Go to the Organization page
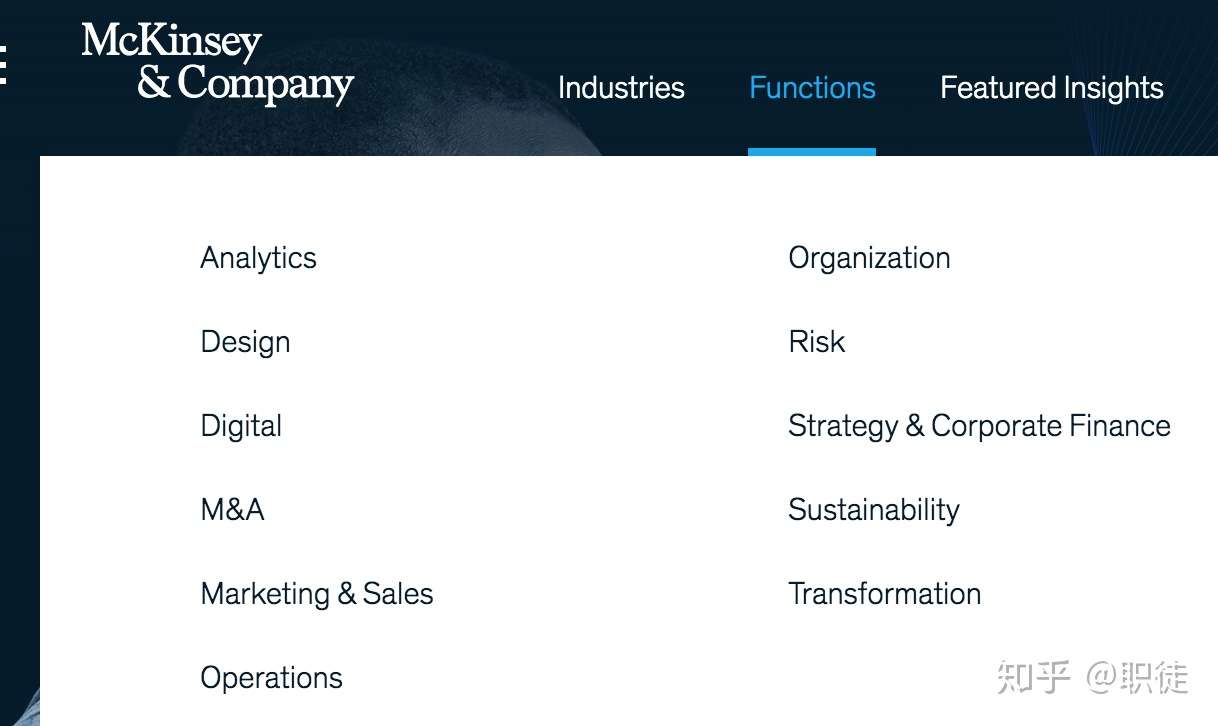Screen dimensions: 1218x726 click(869, 258)
